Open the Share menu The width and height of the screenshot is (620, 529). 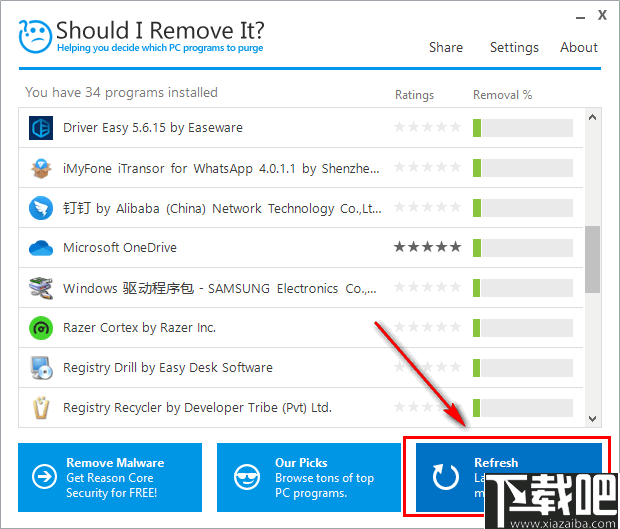446,47
